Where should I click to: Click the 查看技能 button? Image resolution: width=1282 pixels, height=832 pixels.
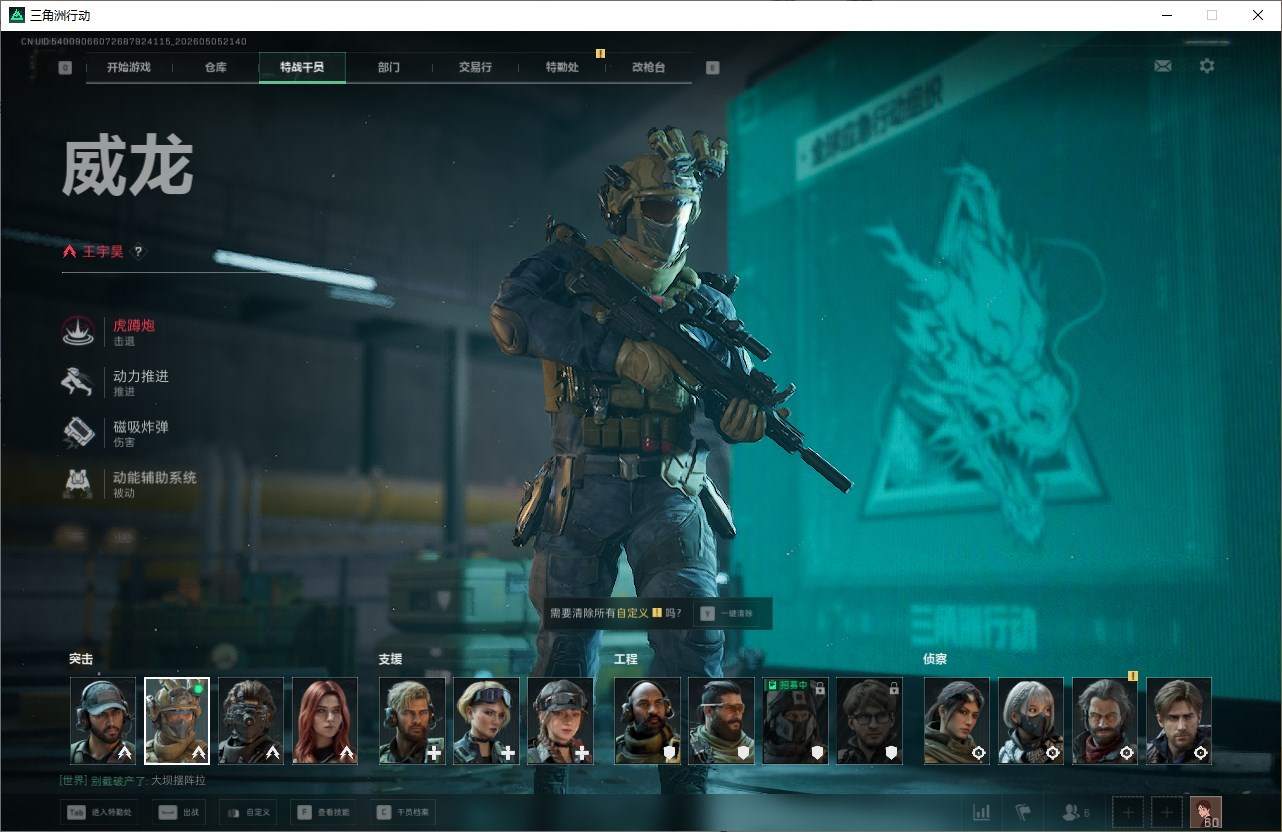pyautogui.click(x=323, y=813)
